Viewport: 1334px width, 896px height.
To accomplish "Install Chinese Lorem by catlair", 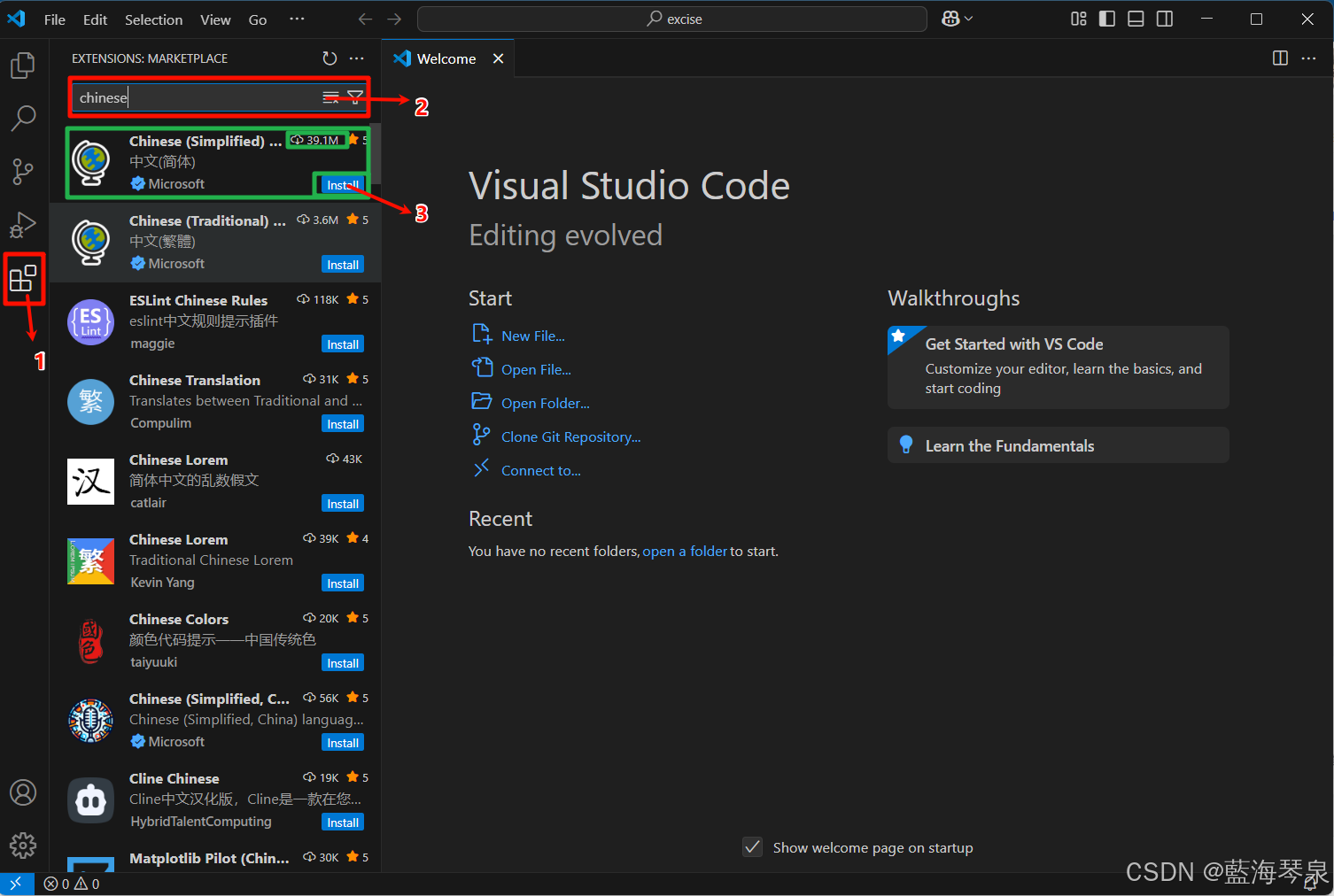I will point(343,504).
